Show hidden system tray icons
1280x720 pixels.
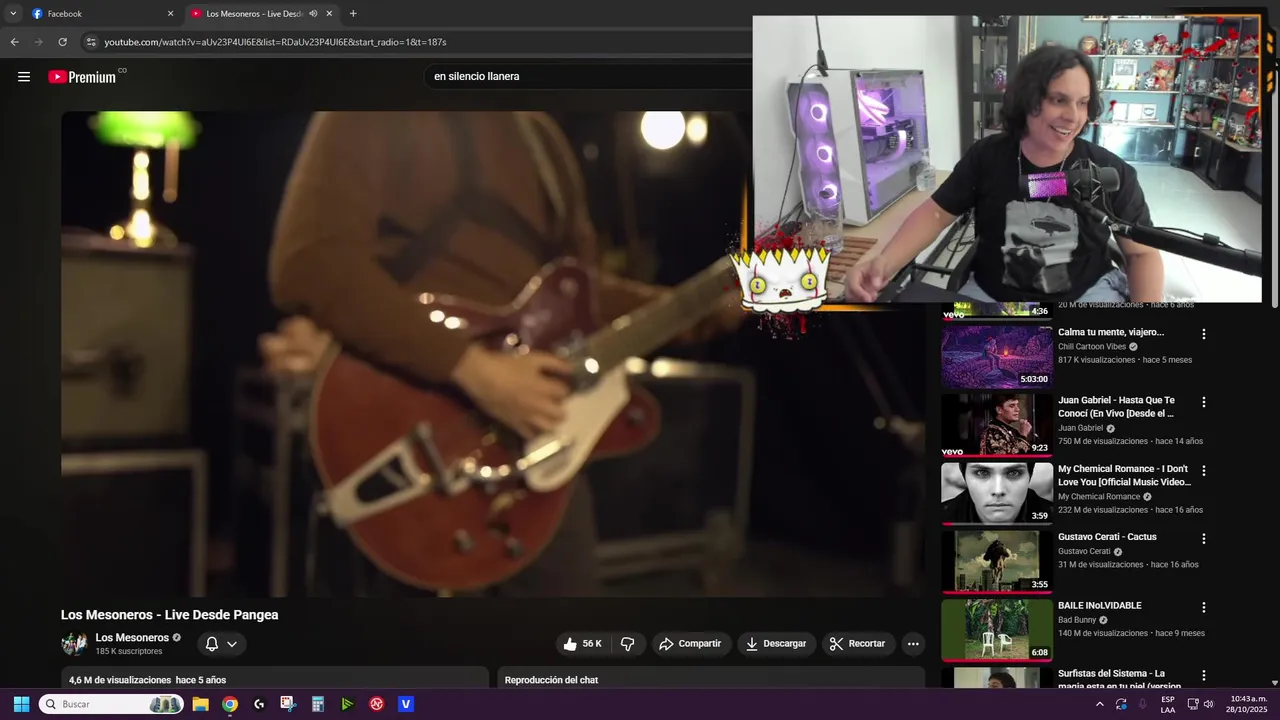tap(1099, 704)
